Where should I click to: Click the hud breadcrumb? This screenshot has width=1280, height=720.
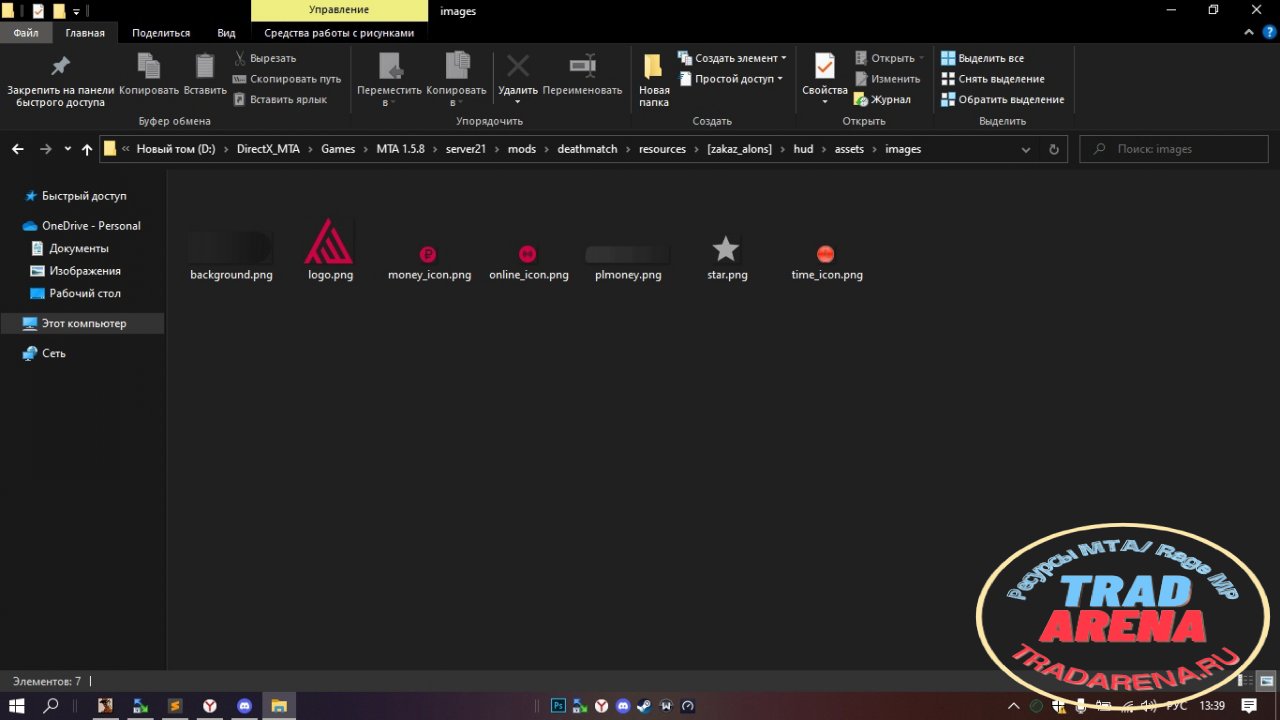coord(802,149)
